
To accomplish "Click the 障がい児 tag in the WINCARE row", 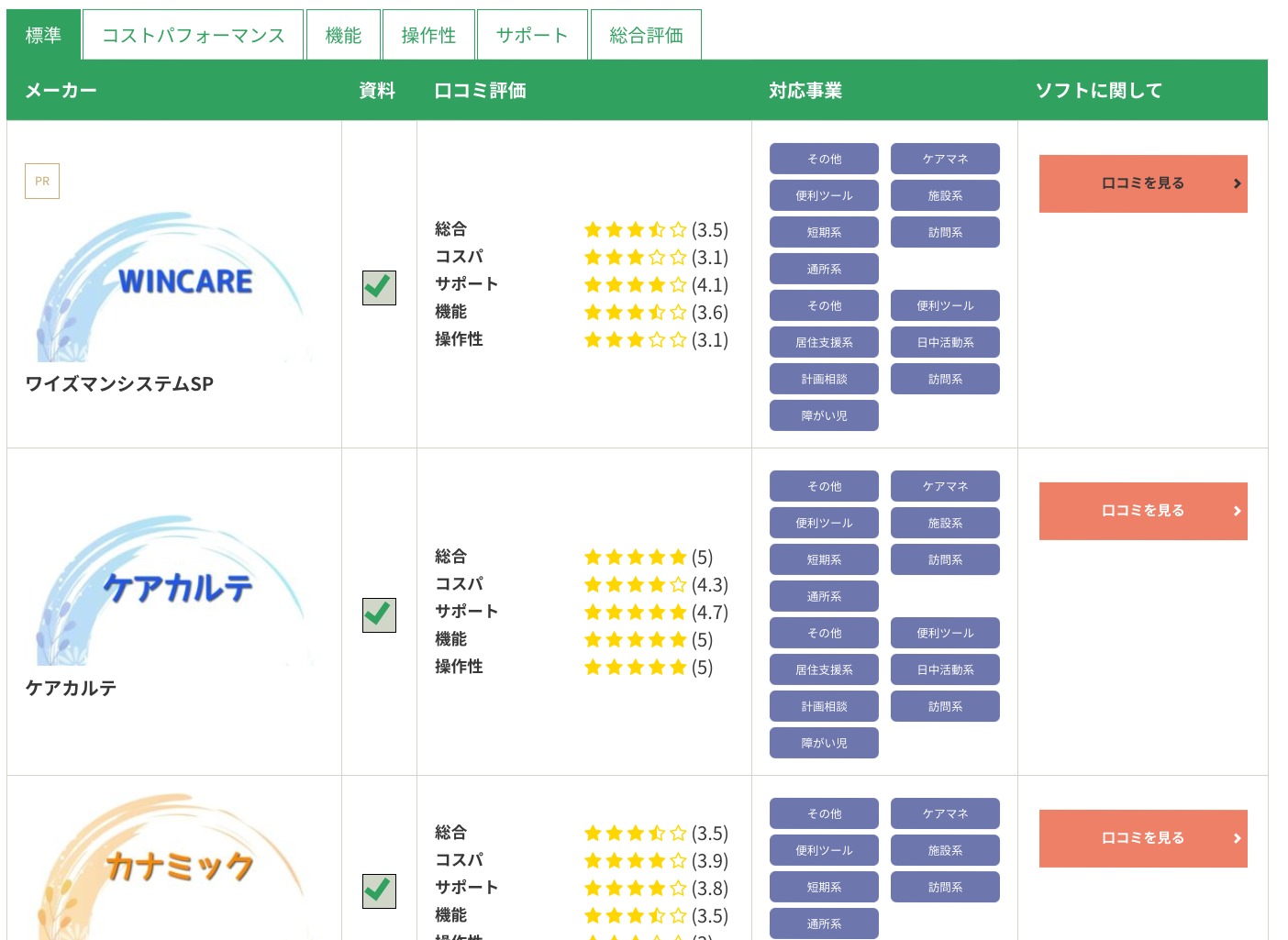I will tap(824, 415).
